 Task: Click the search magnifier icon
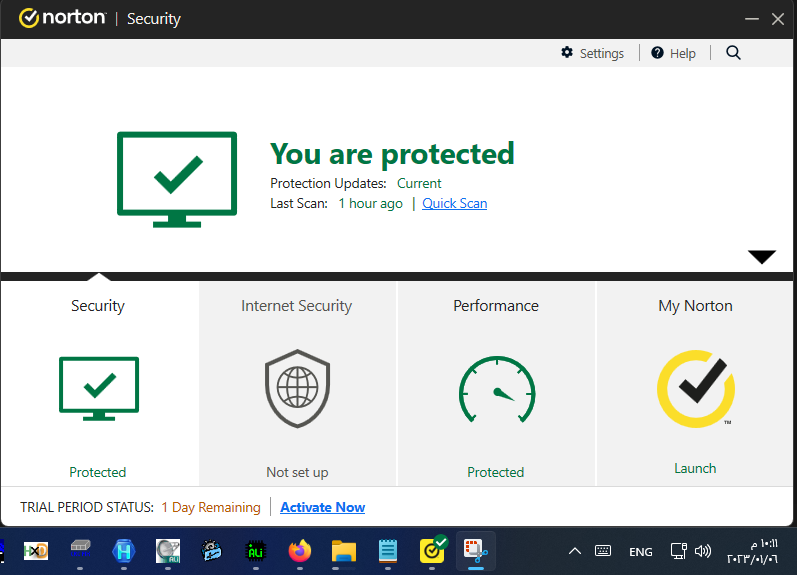(733, 53)
